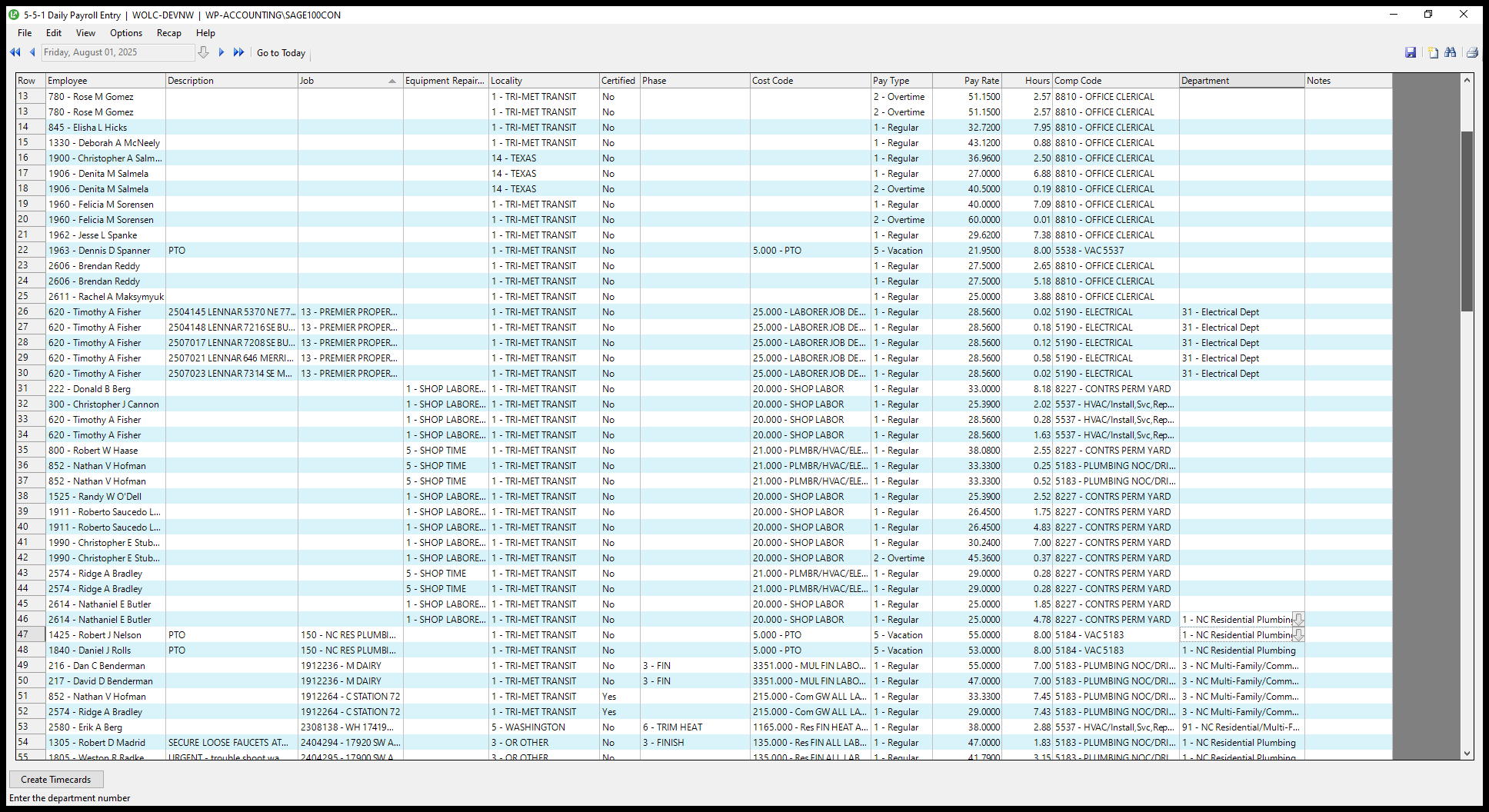Jump forward with the double-right date arrows

[238, 52]
